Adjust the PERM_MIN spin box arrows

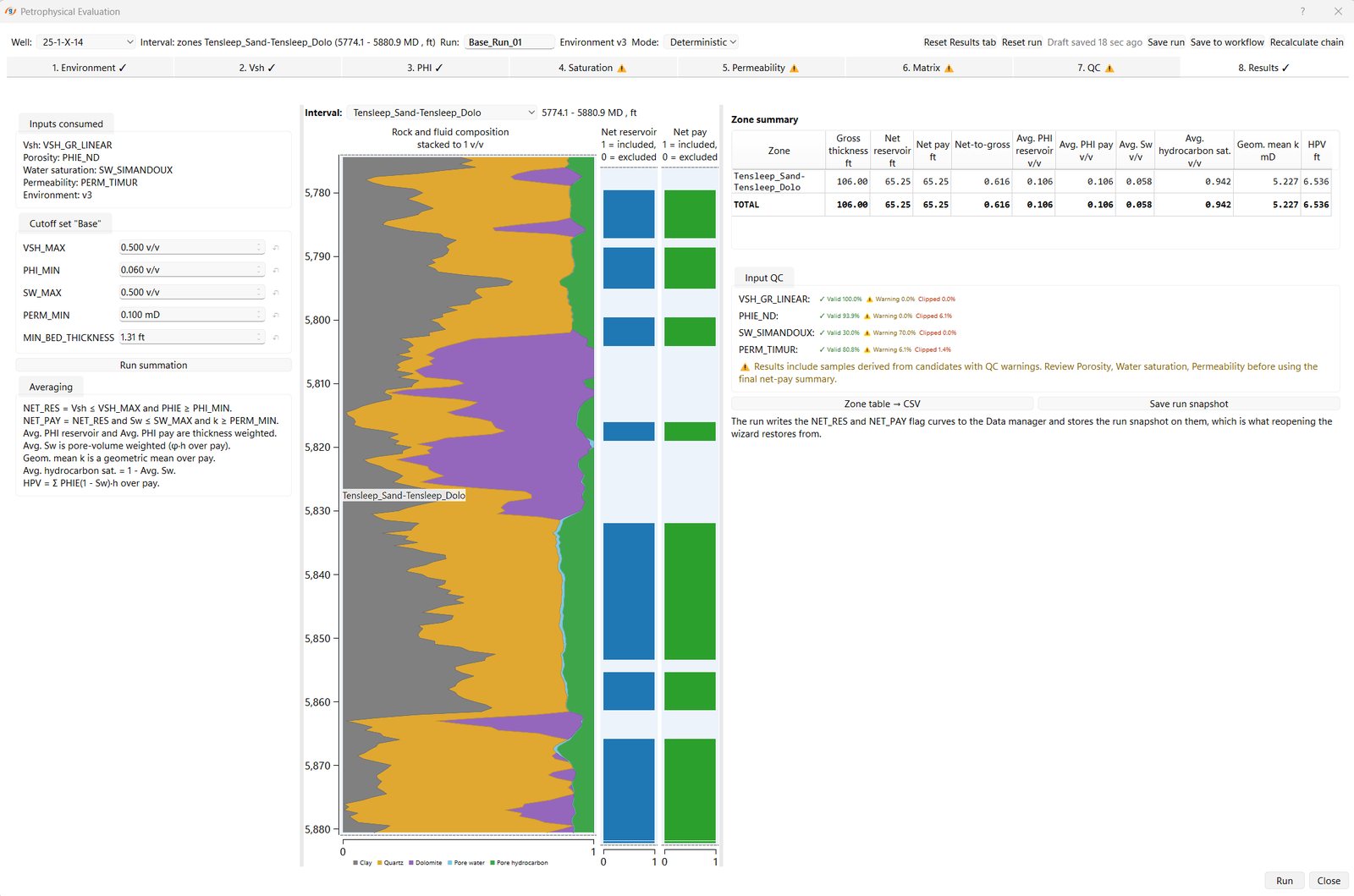[x=259, y=315]
